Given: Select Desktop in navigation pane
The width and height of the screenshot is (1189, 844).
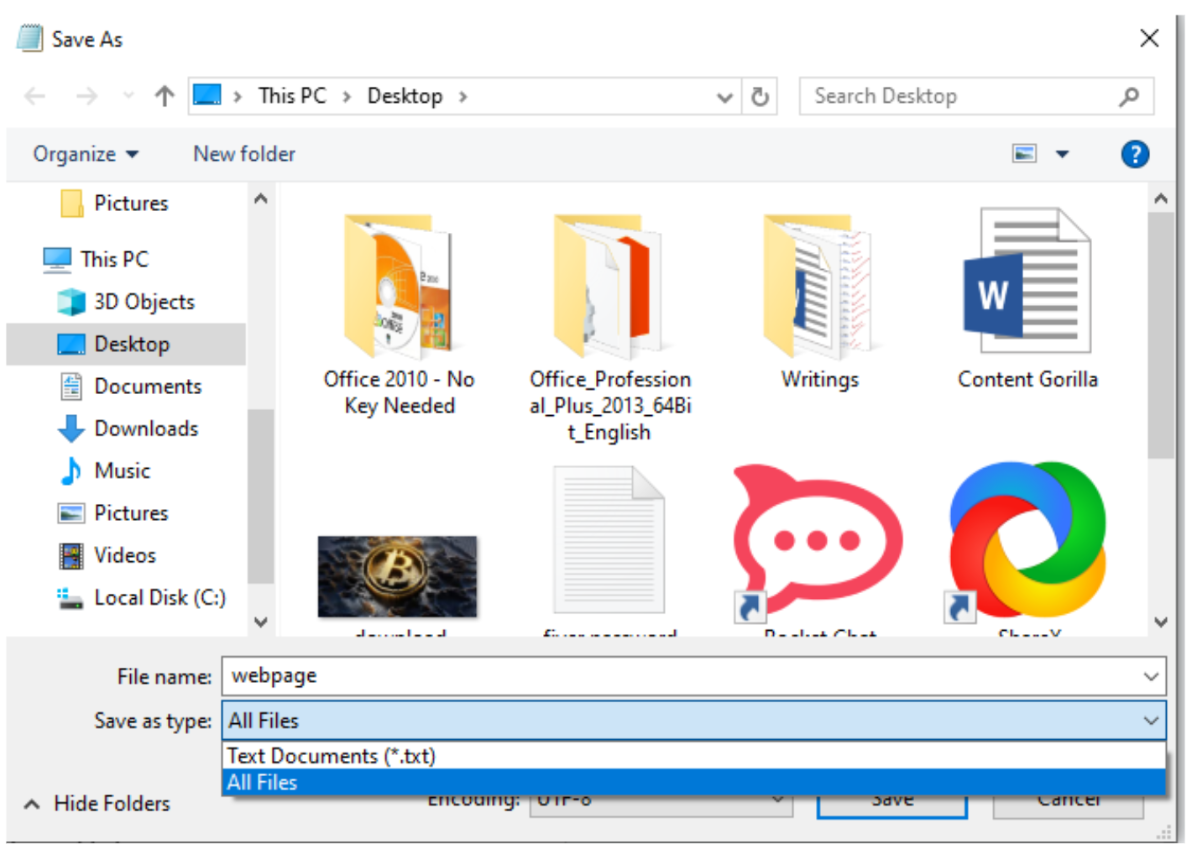Looking at the screenshot, I should (126, 344).
